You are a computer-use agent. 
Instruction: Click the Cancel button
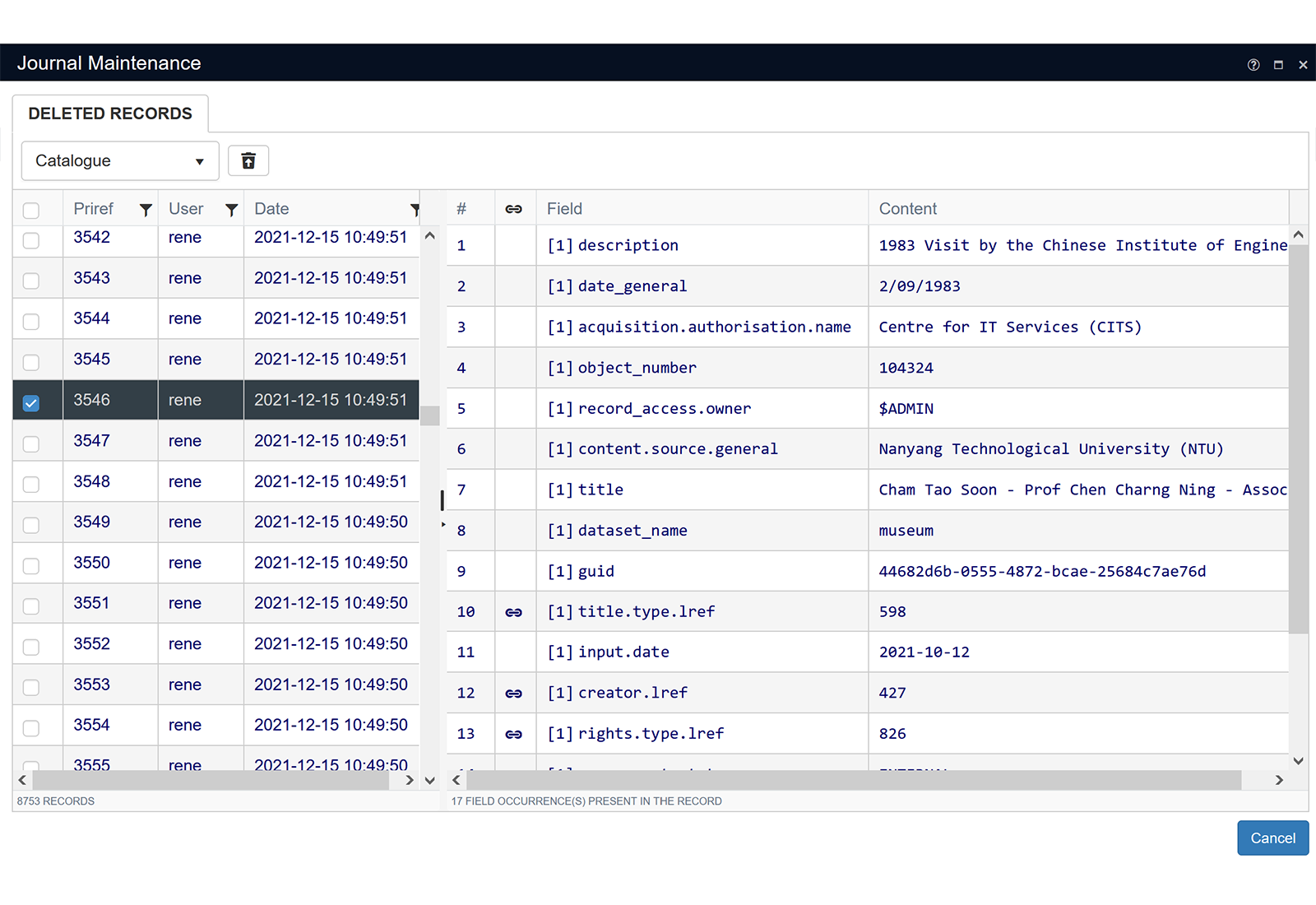(x=1272, y=838)
